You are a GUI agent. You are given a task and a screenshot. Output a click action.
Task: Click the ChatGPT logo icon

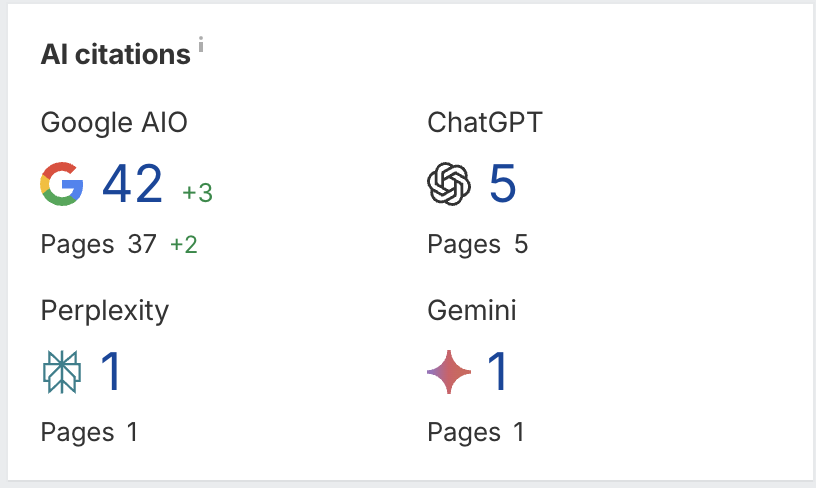click(448, 185)
